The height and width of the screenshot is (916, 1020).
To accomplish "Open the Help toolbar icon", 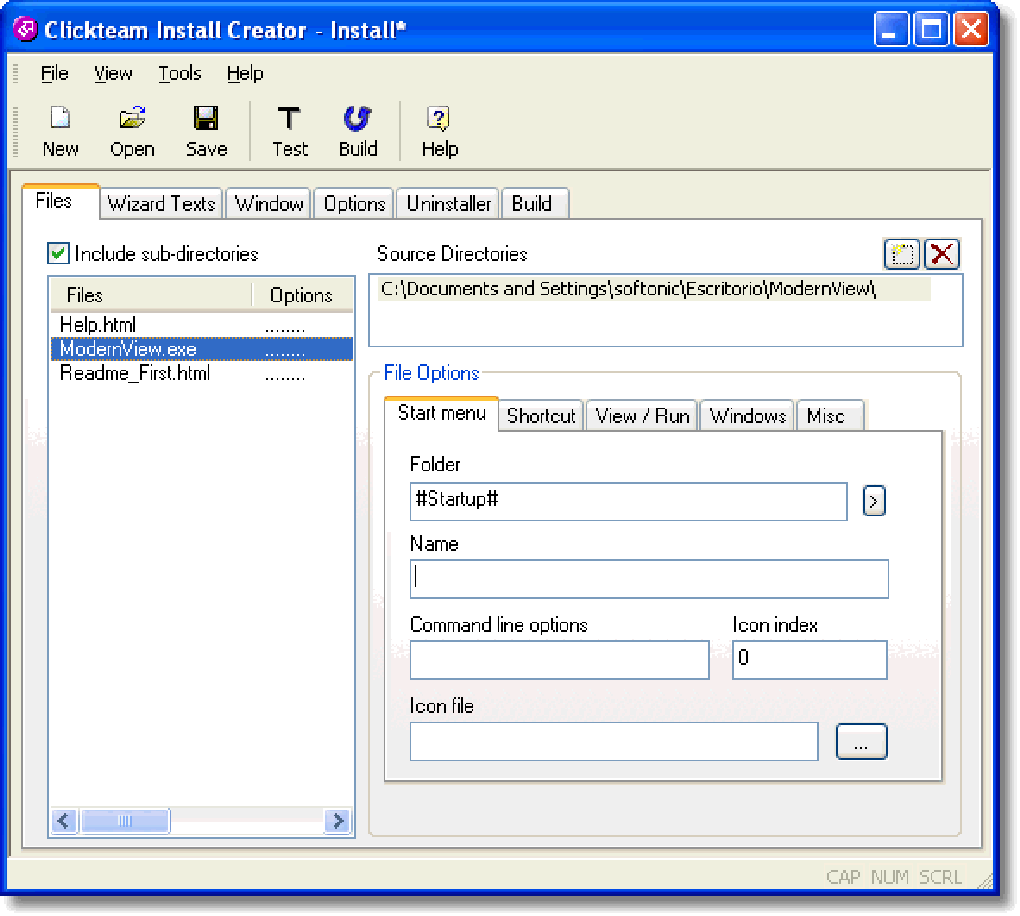I will tap(439, 132).
